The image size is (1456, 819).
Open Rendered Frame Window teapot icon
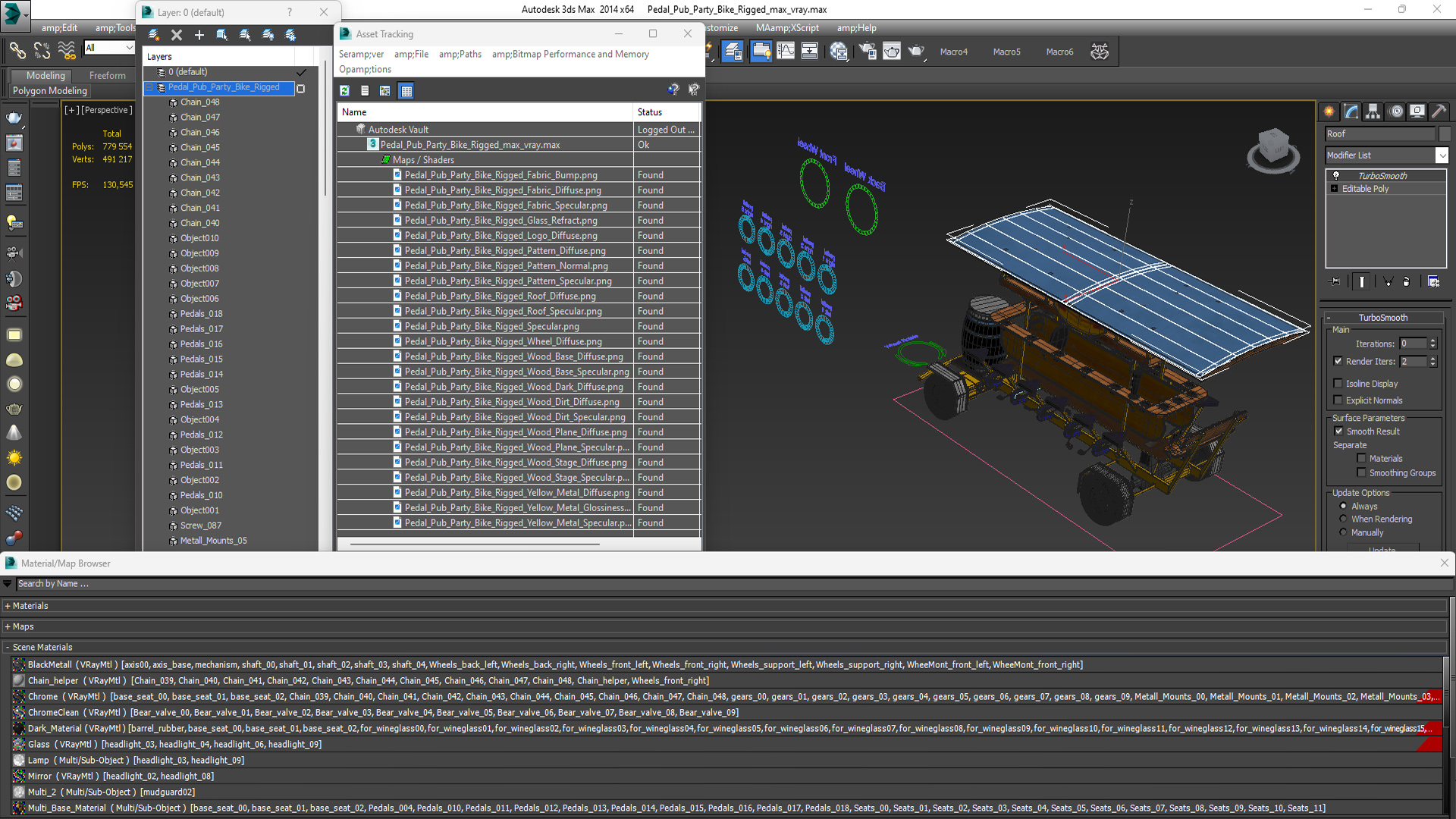point(892,51)
